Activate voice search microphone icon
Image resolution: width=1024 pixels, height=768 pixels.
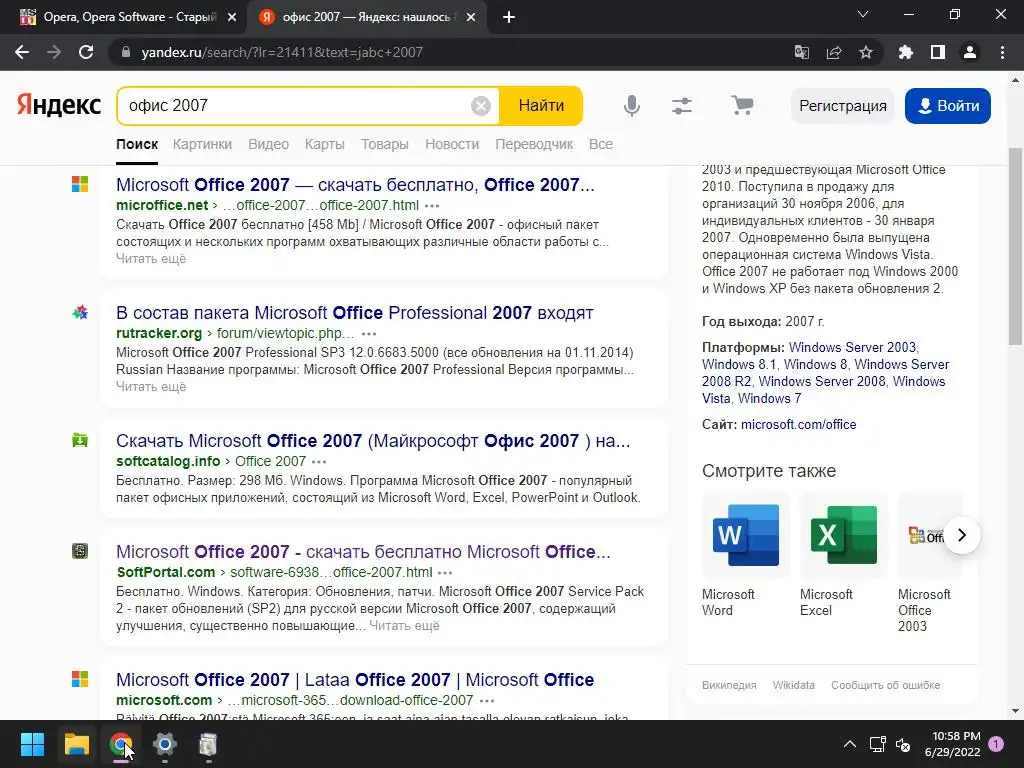coord(632,106)
